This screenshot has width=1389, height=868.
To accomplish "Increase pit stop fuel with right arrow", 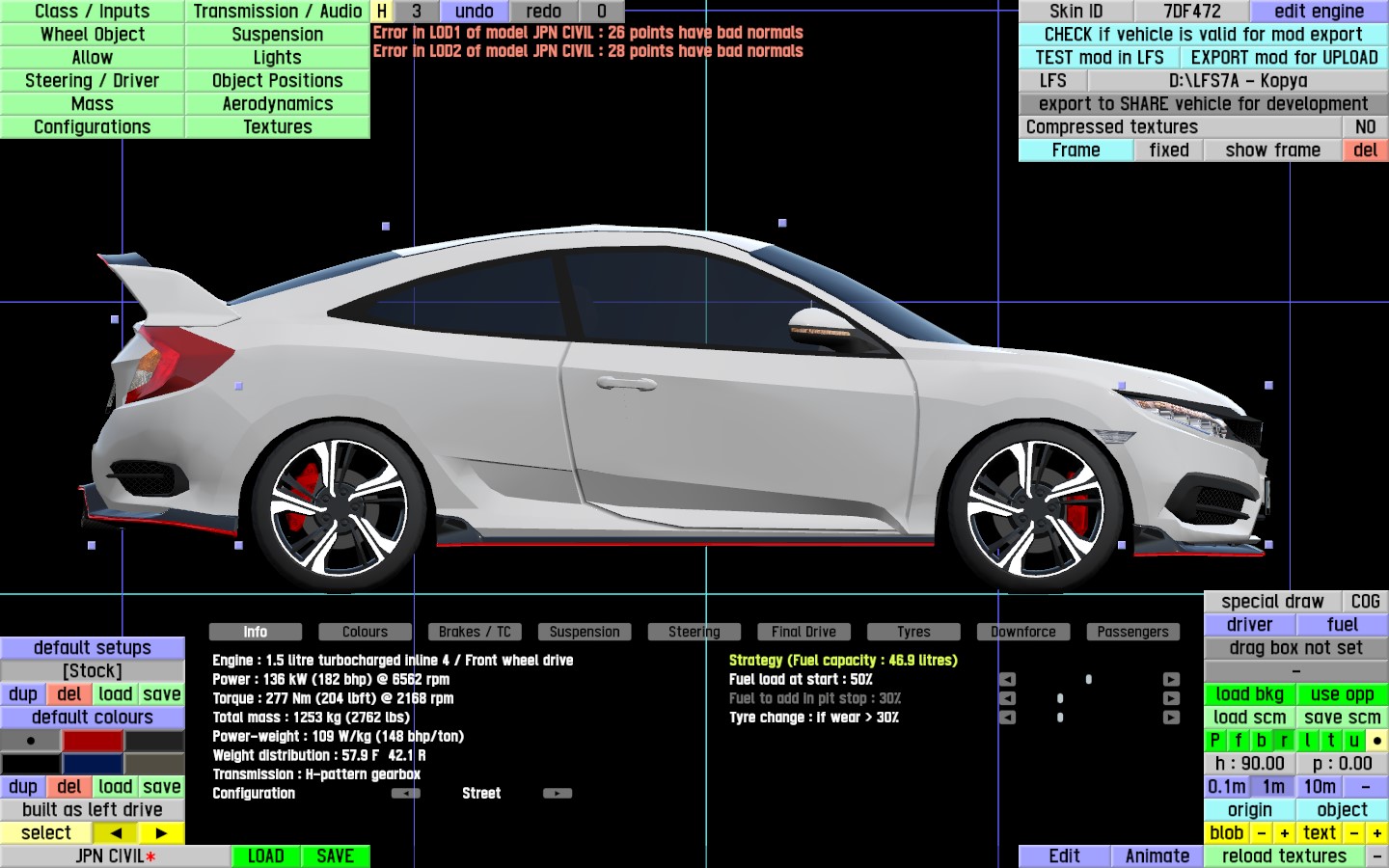I will click(1171, 698).
